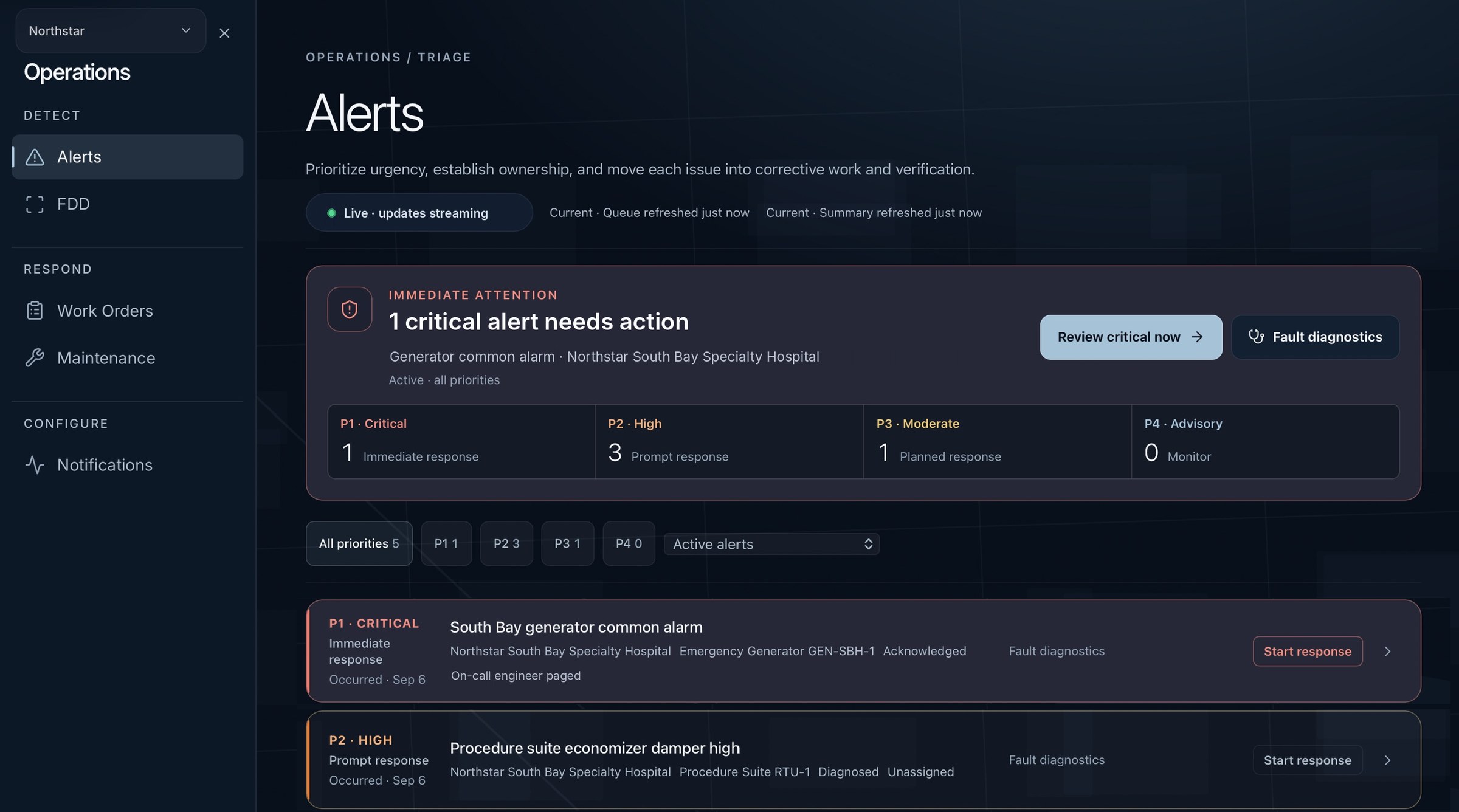
Task: Click the Fault diagnostics button in banner
Action: pyautogui.click(x=1316, y=337)
